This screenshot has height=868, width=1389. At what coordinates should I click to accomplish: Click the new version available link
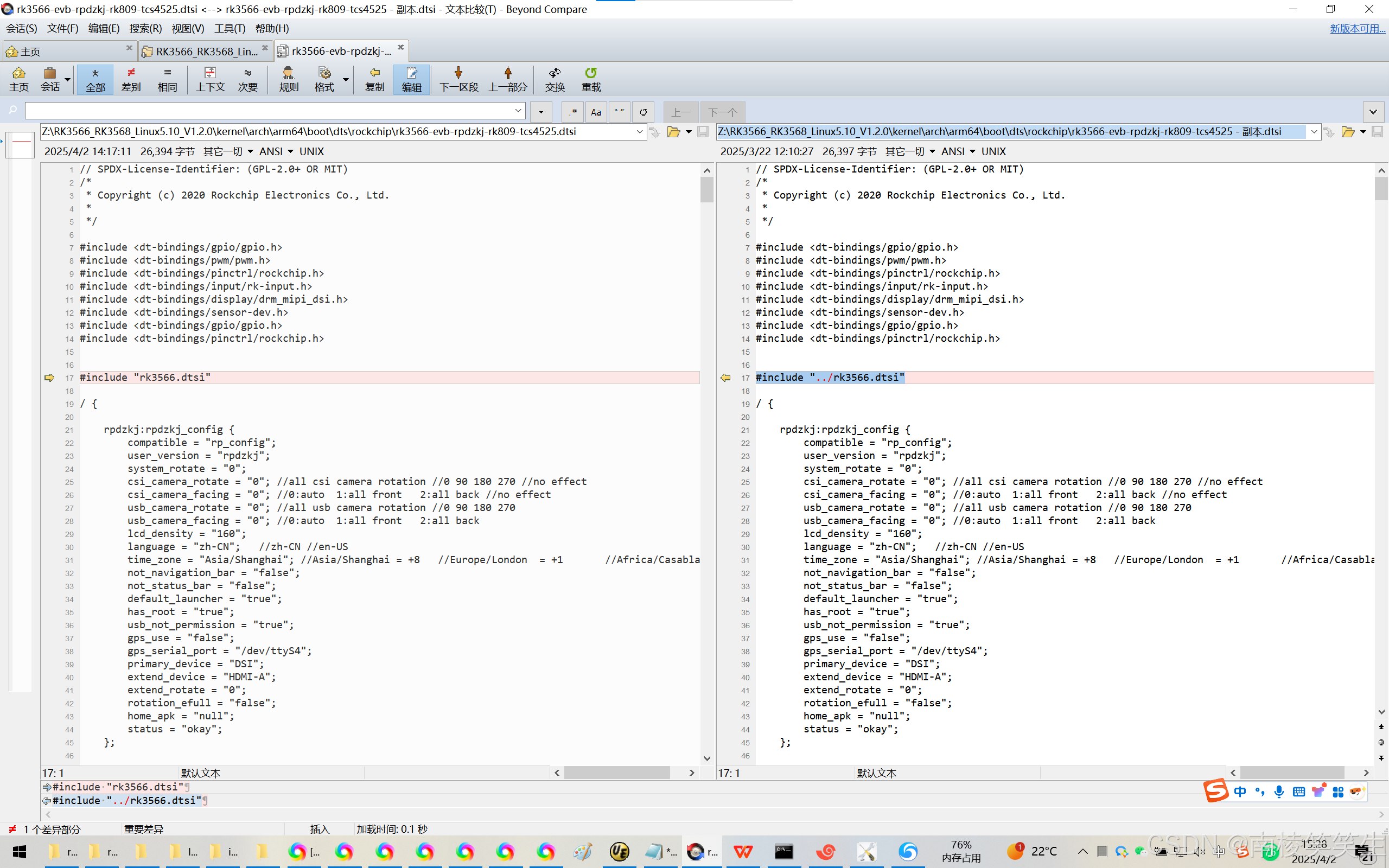pos(1357,28)
